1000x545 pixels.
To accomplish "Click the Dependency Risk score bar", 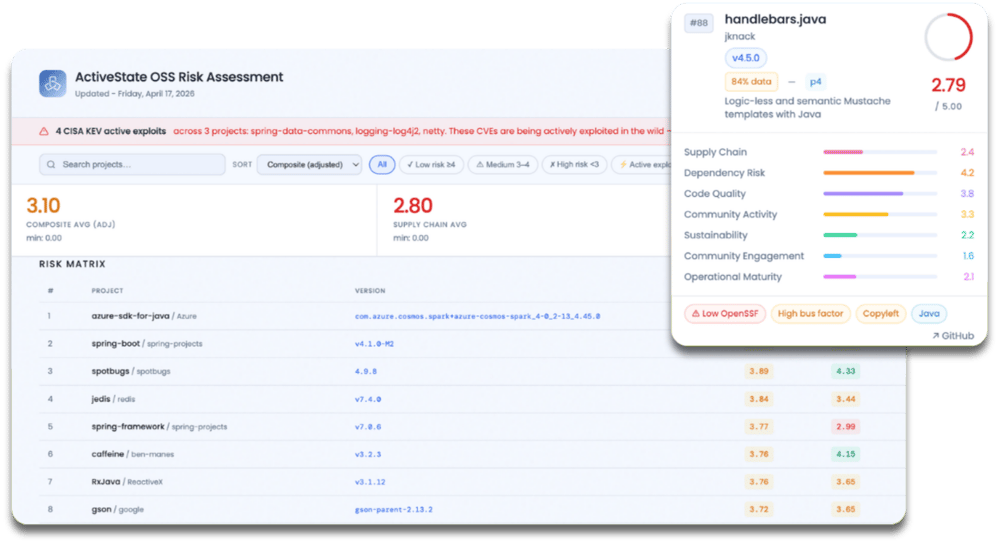I will click(x=879, y=173).
